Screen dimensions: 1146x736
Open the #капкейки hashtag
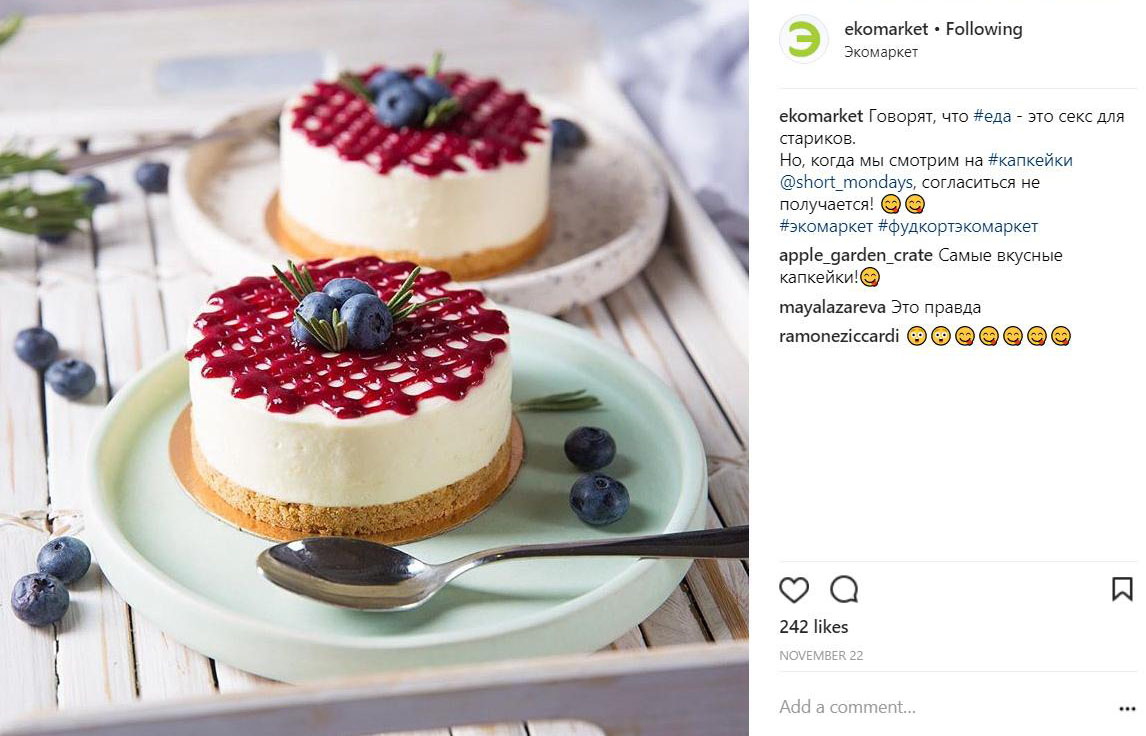pyautogui.click(x=1031, y=160)
